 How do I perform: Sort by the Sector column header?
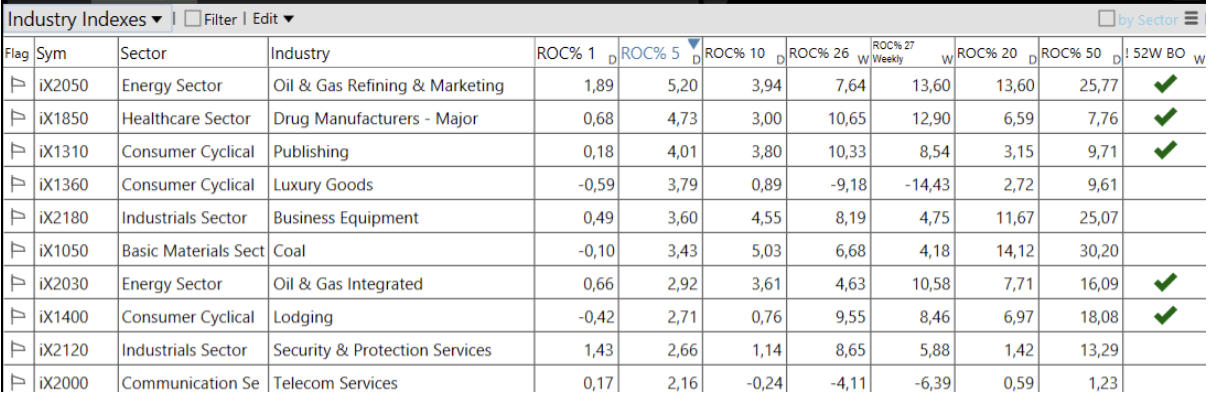coord(144,54)
